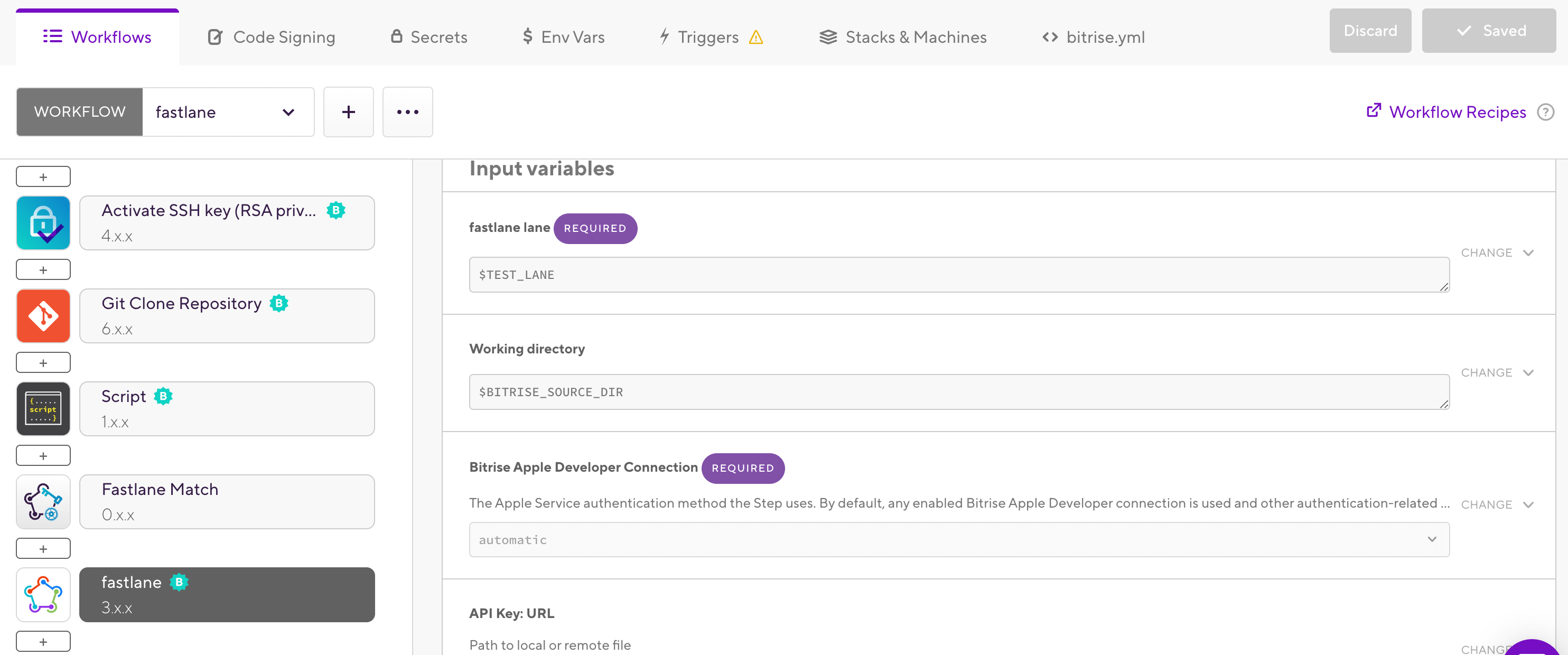The height and width of the screenshot is (655, 1568).
Task: Add a step above Activate SSH key
Action: pos(43,177)
